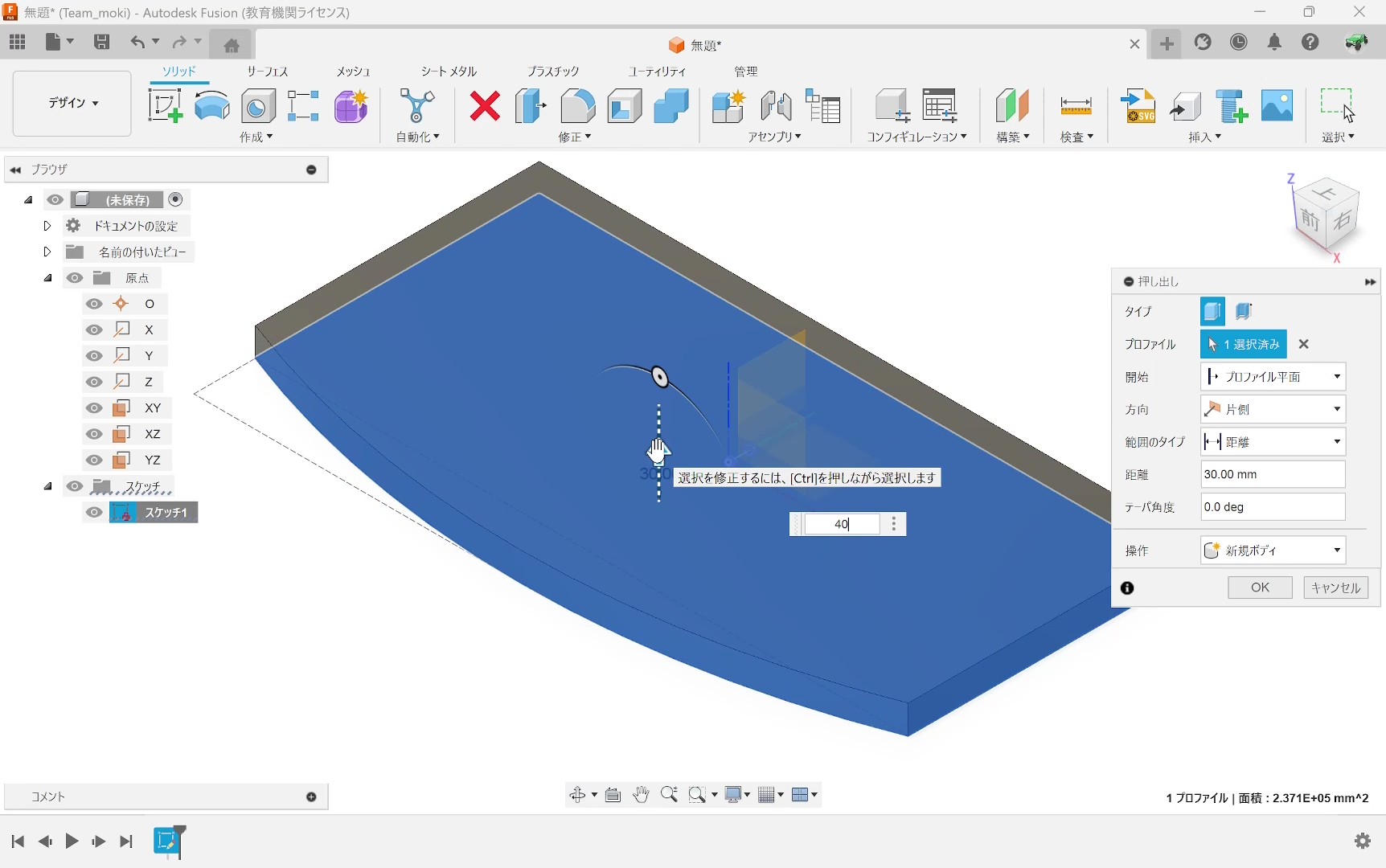Viewport: 1386px width, 868px height.
Task: Clear the profile selection X
Action: click(1304, 344)
